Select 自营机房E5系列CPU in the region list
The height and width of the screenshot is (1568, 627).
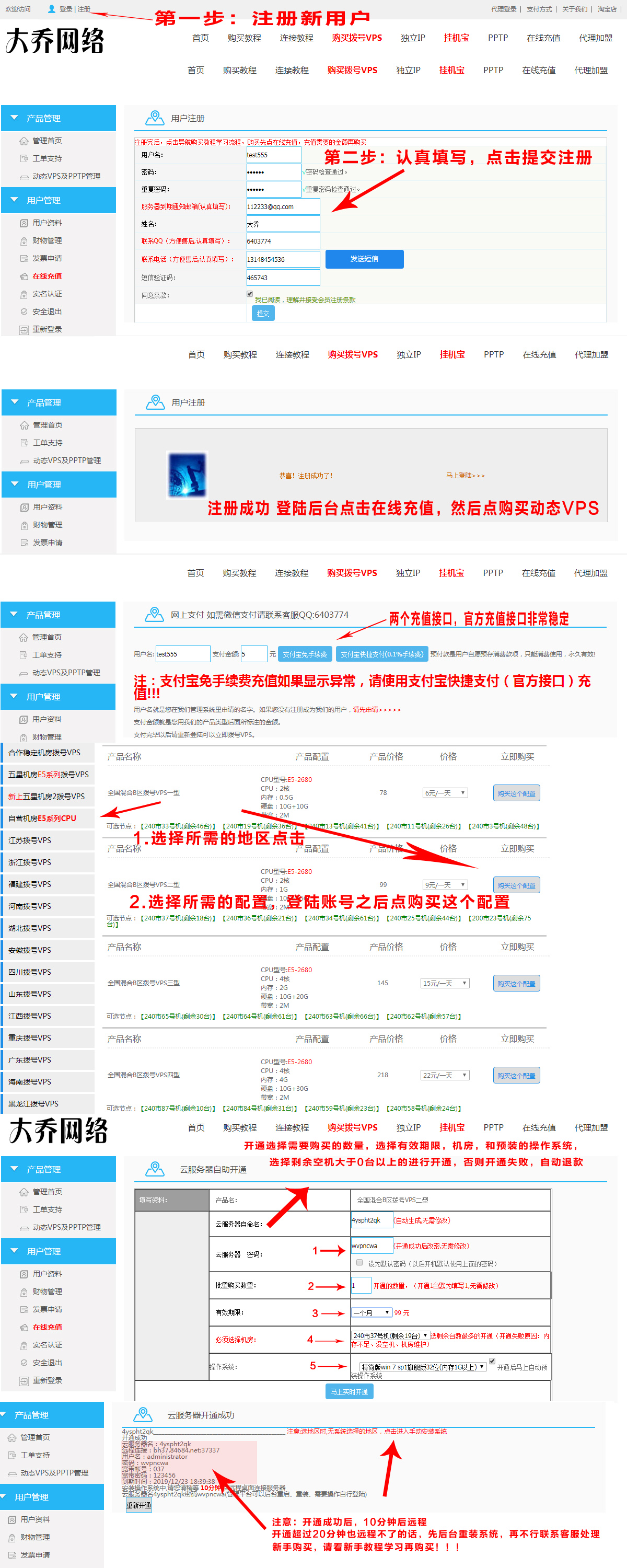click(x=48, y=818)
